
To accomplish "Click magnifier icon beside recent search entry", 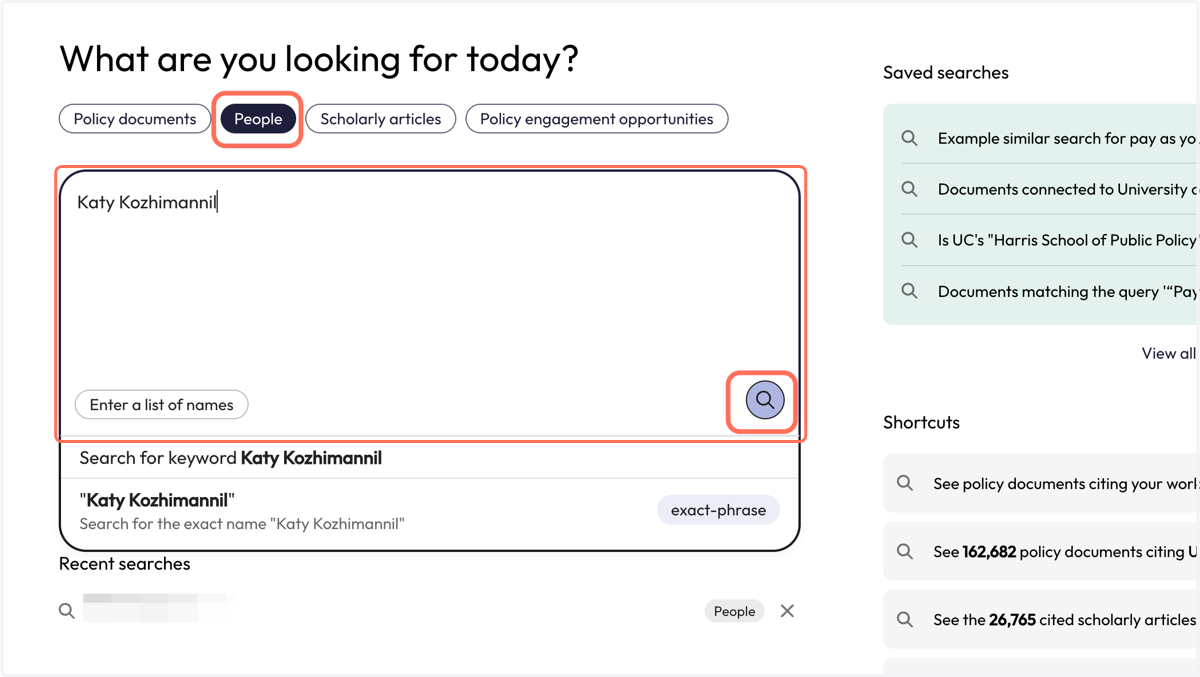I will [x=67, y=611].
